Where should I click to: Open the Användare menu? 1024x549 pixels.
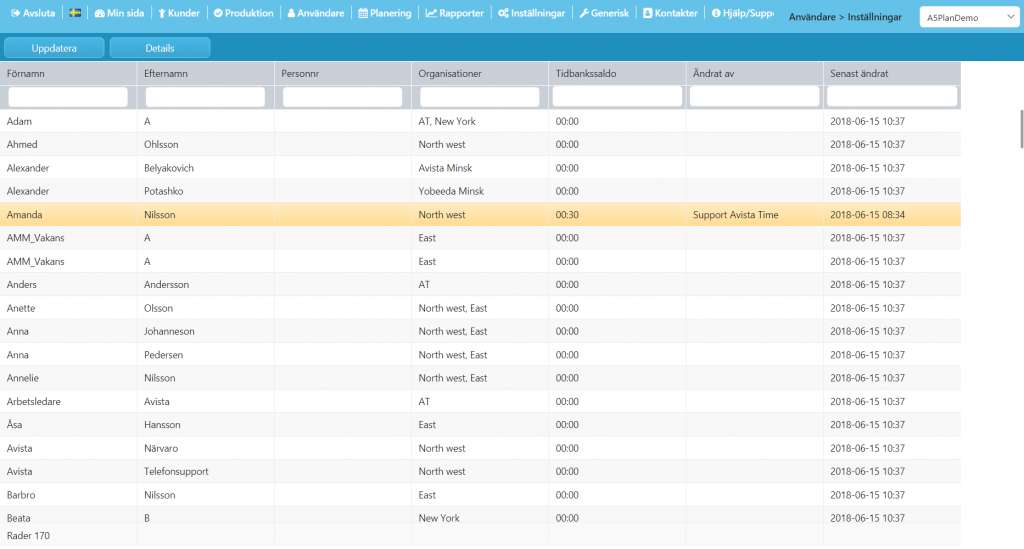(x=316, y=13)
